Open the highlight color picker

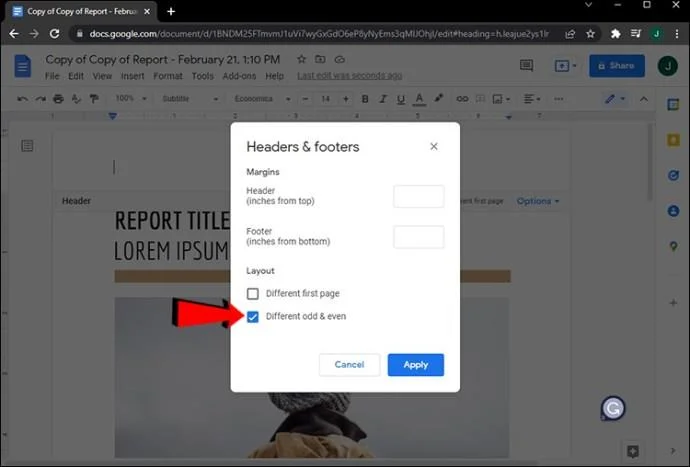pyautogui.click(x=438, y=99)
